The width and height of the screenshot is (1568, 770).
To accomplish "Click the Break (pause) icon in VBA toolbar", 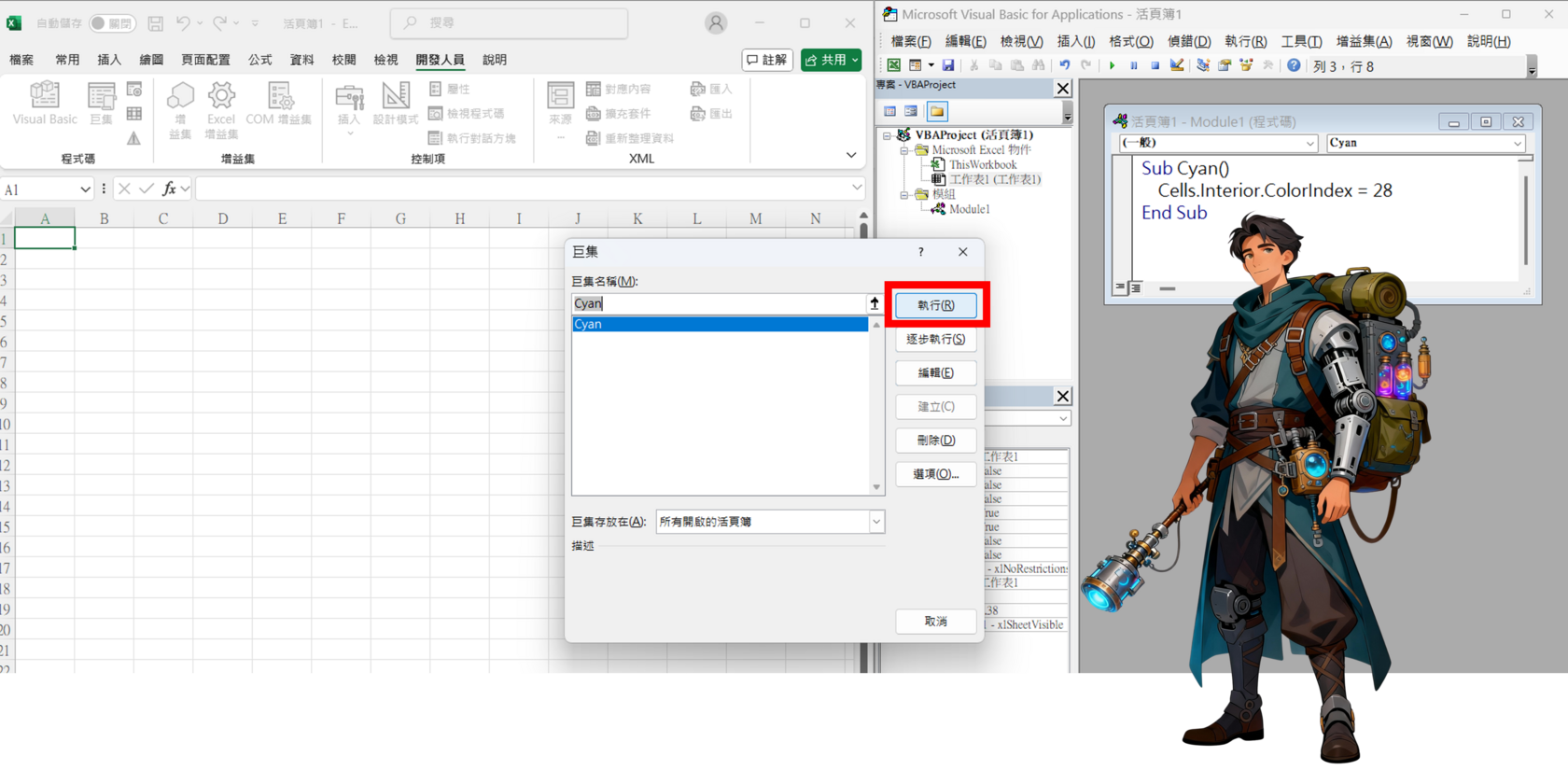I will pyautogui.click(x=1134, y=65).
